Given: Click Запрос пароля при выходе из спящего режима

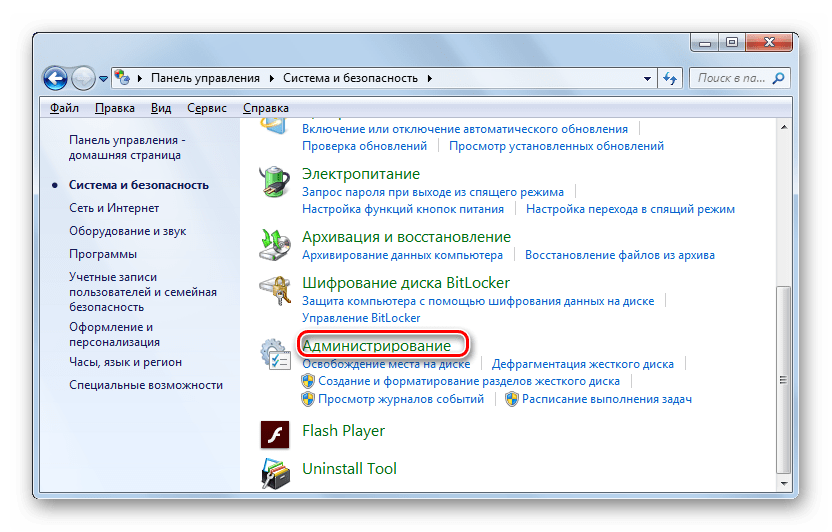Looking at the screenshot, I should (x=433, y=192).
